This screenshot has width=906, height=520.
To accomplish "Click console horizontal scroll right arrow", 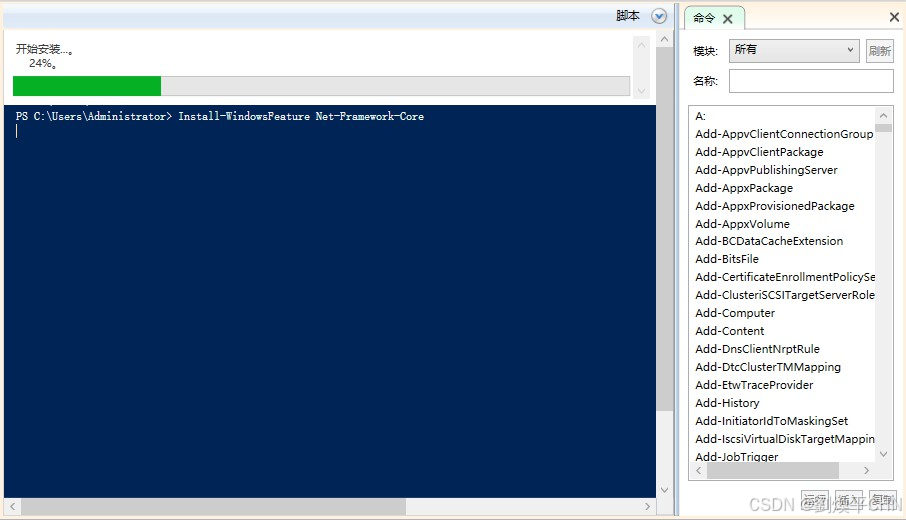I will pos(648,506).
